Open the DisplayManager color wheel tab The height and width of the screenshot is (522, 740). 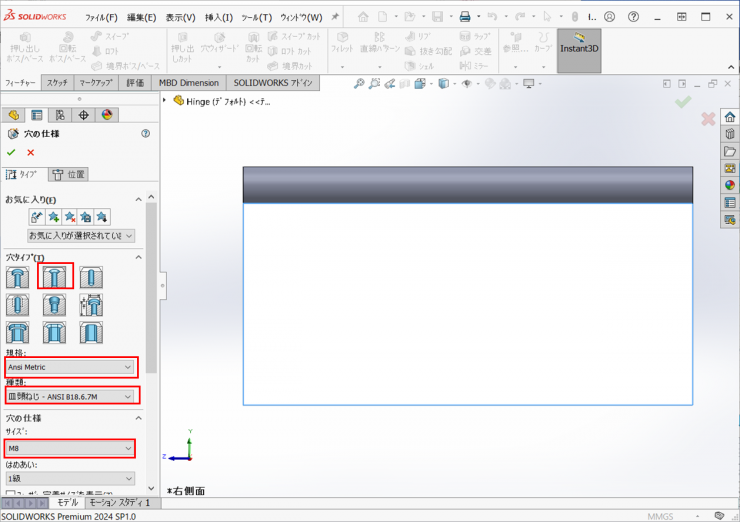click(x=107, y=116)
